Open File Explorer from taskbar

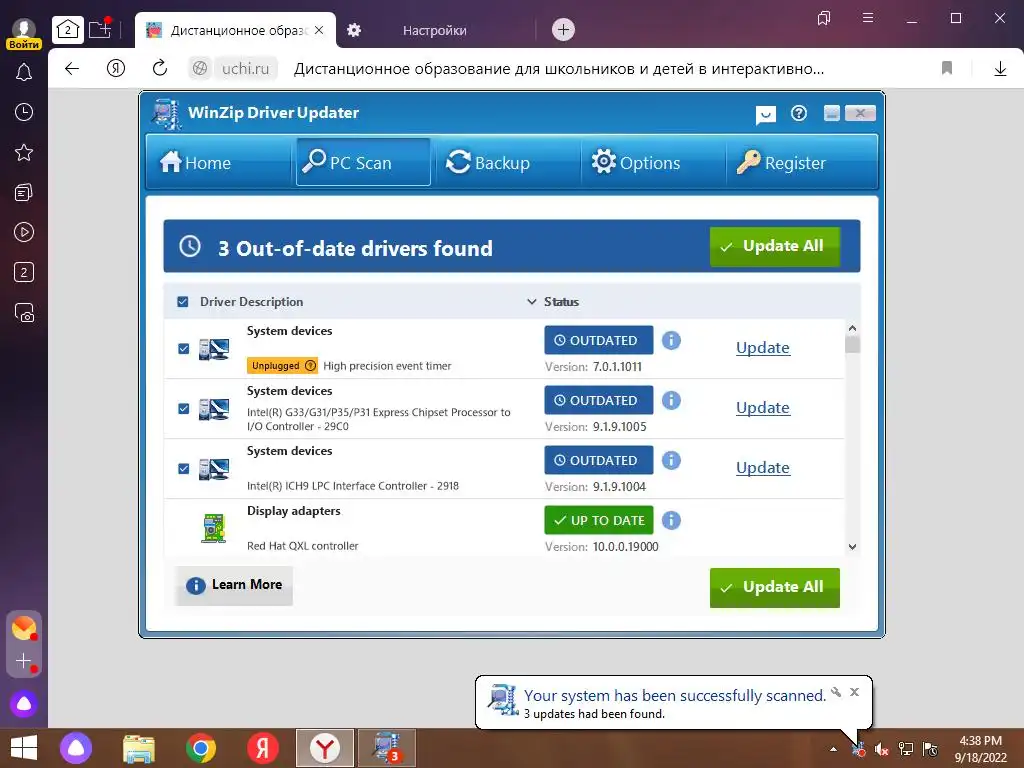coord(139,748)
